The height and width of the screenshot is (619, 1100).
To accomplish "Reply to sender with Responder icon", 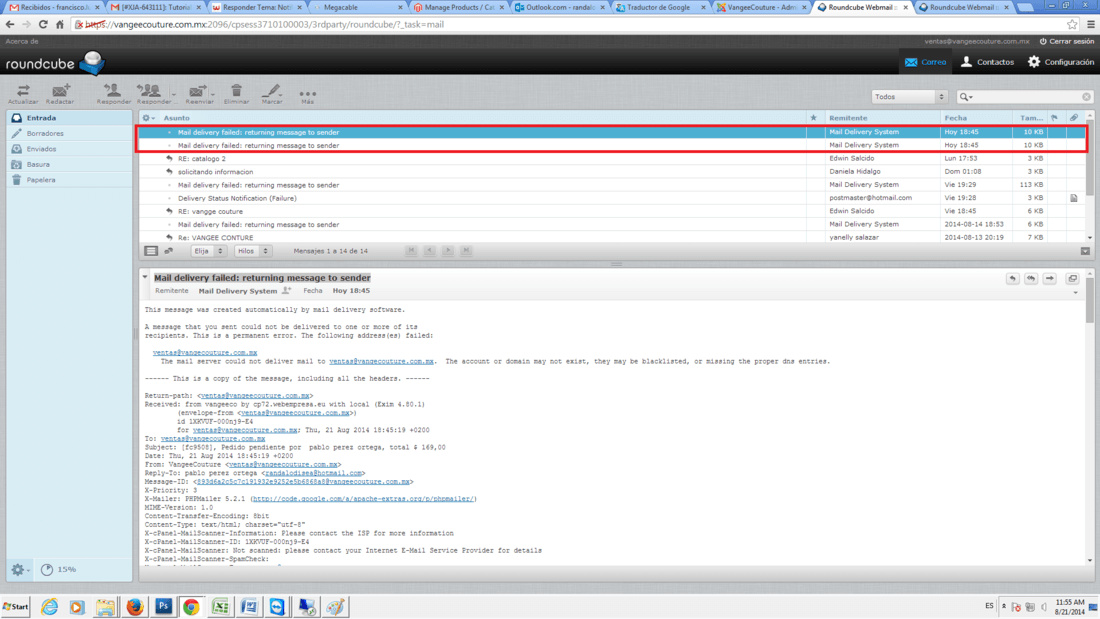I will click(114, 94).
